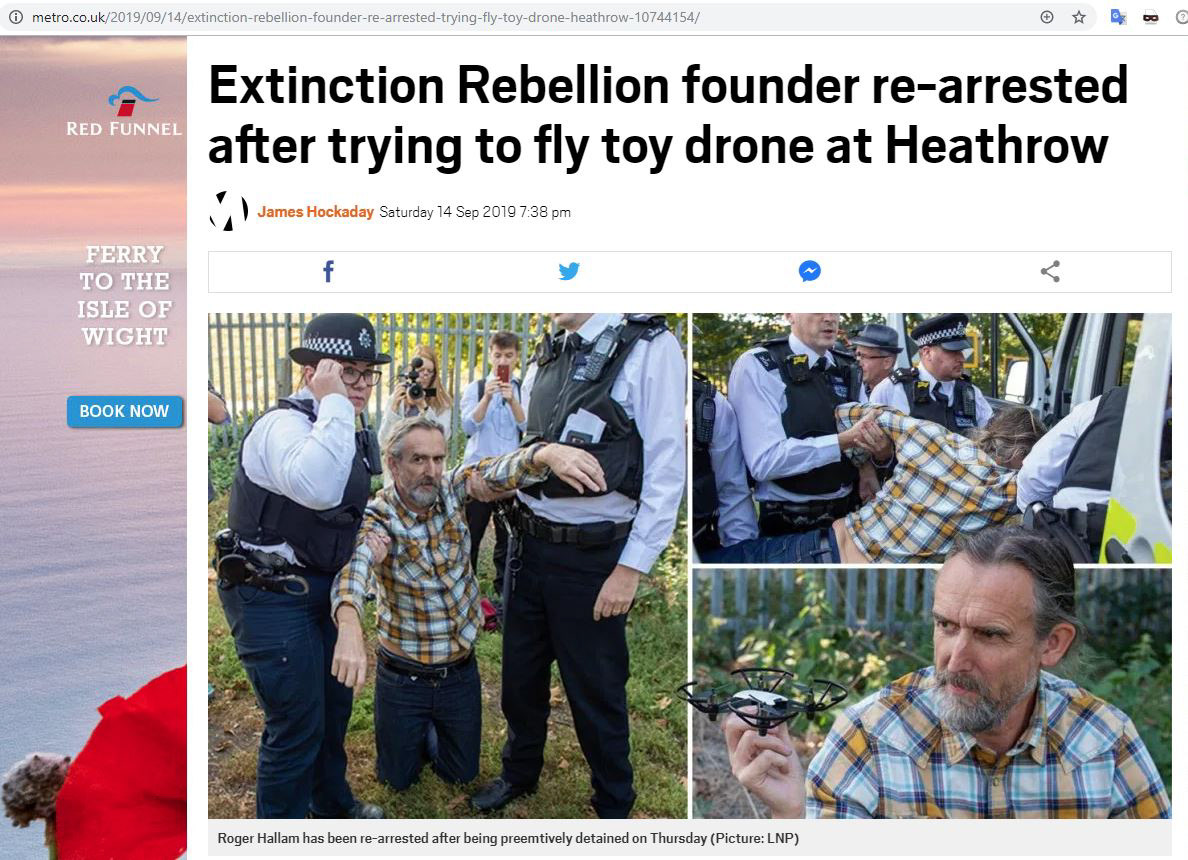Click the incognito mask extension icon
1188x860 pixels.
[x=1150, y=17]
